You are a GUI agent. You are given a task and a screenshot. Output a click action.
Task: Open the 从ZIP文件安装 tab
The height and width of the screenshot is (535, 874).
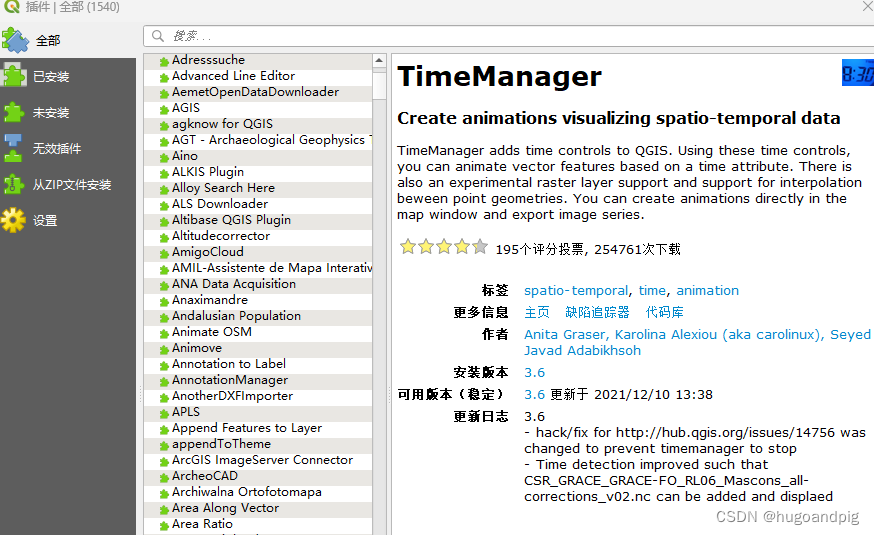click(68, 184)
